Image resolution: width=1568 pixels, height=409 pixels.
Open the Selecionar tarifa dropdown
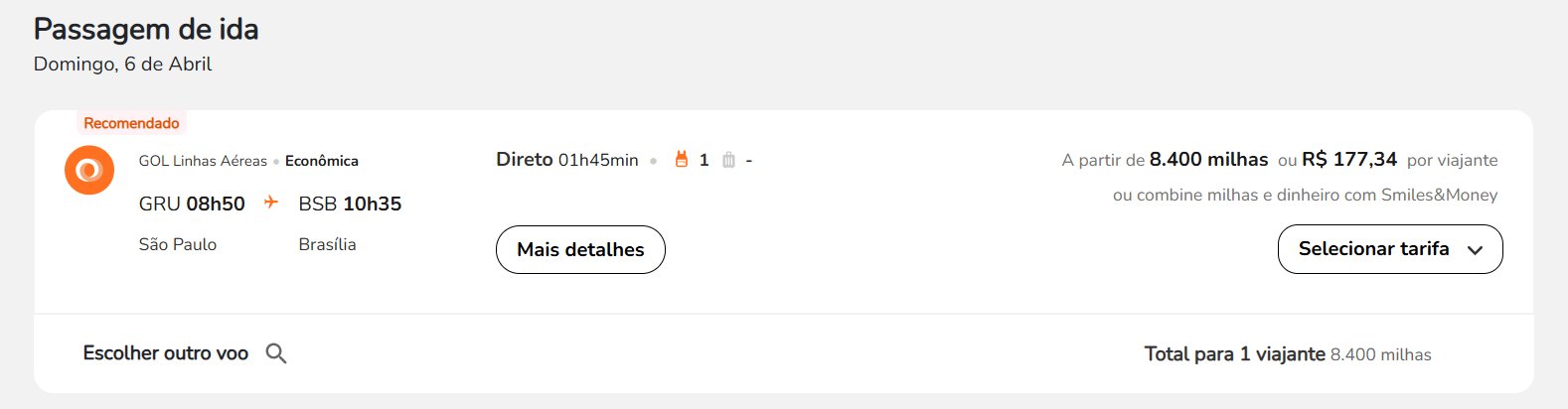coord(1390,249)
